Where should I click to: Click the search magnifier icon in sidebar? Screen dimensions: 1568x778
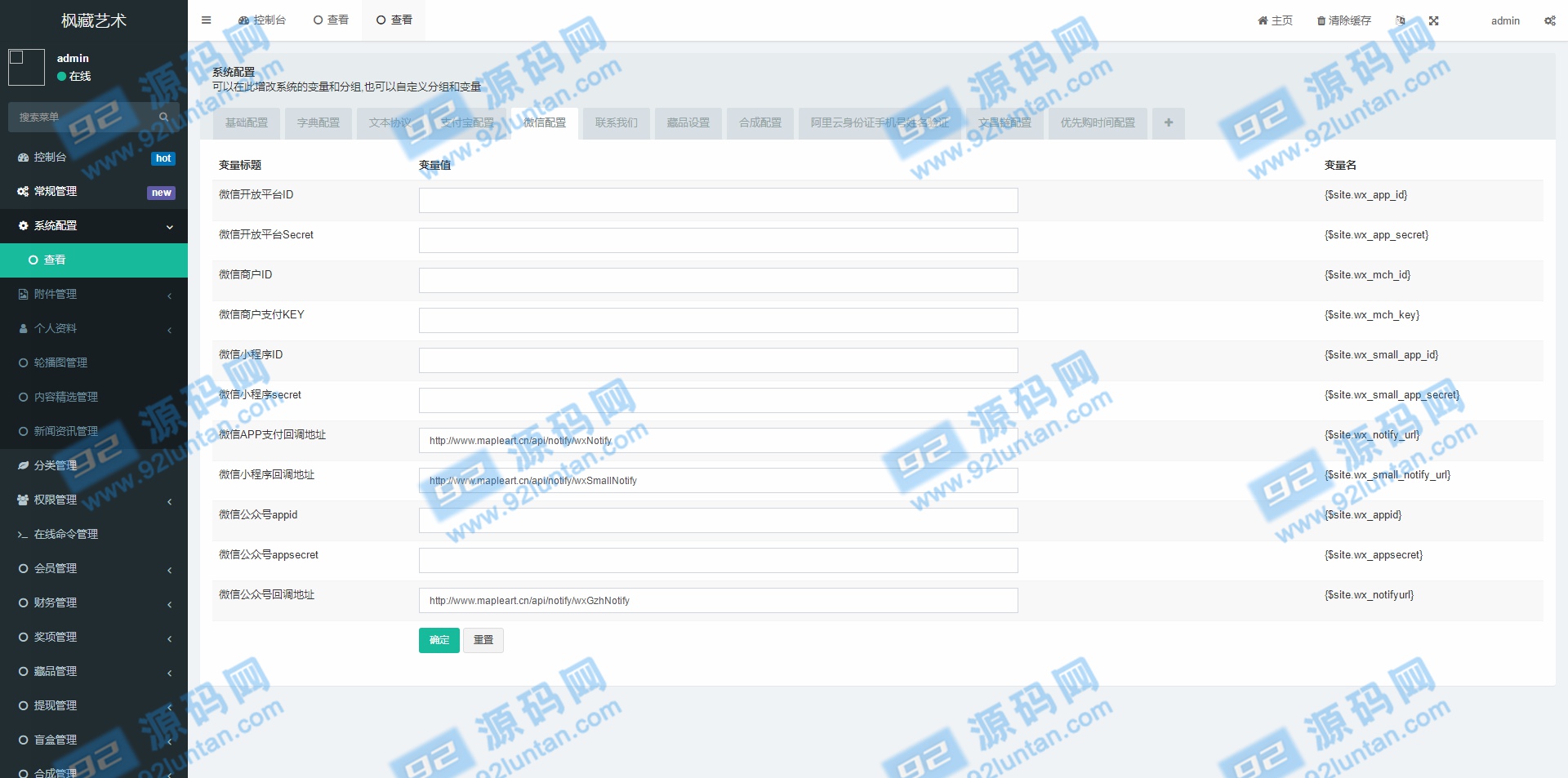click(x=164, y=117)
